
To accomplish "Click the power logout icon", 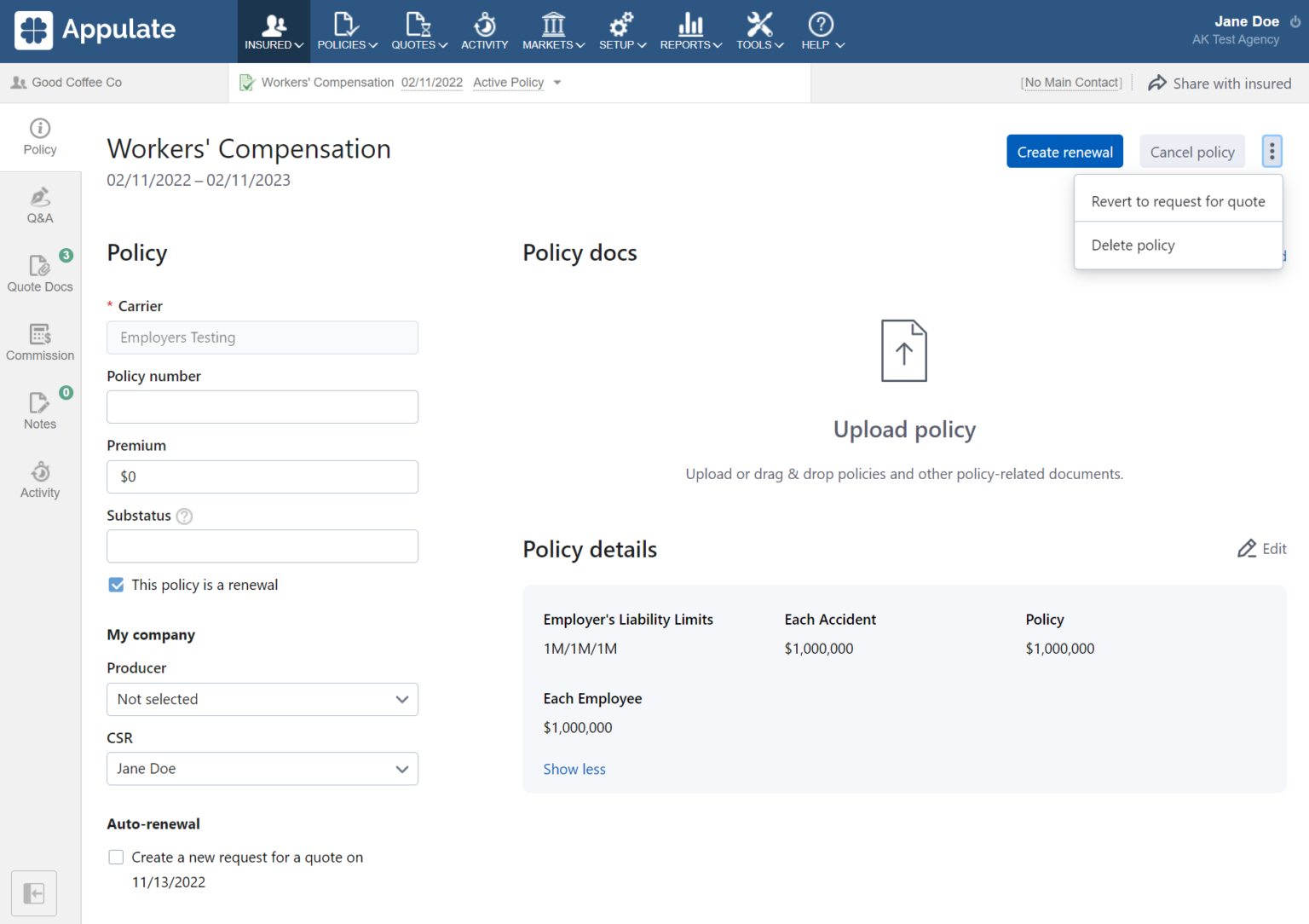I will click(1295, 21).
